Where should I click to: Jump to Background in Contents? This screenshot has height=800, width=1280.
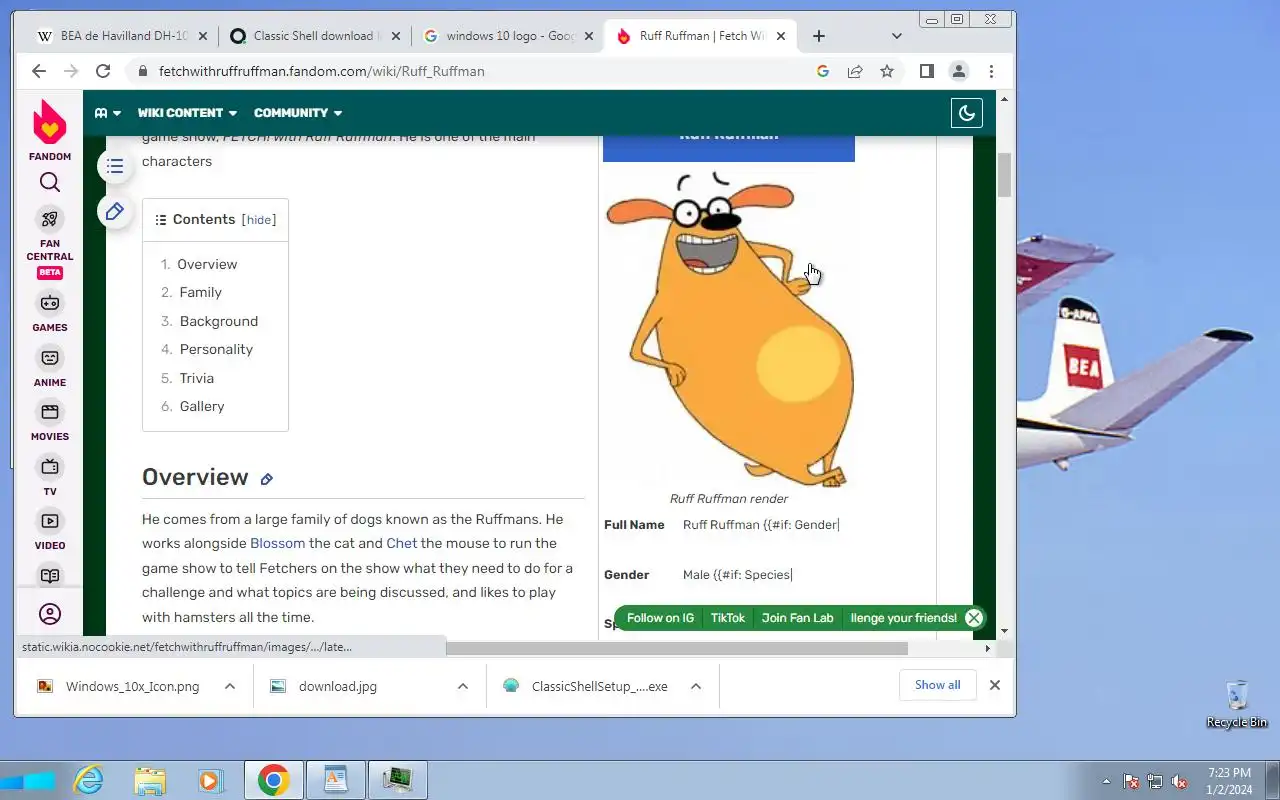click(219, 321)
